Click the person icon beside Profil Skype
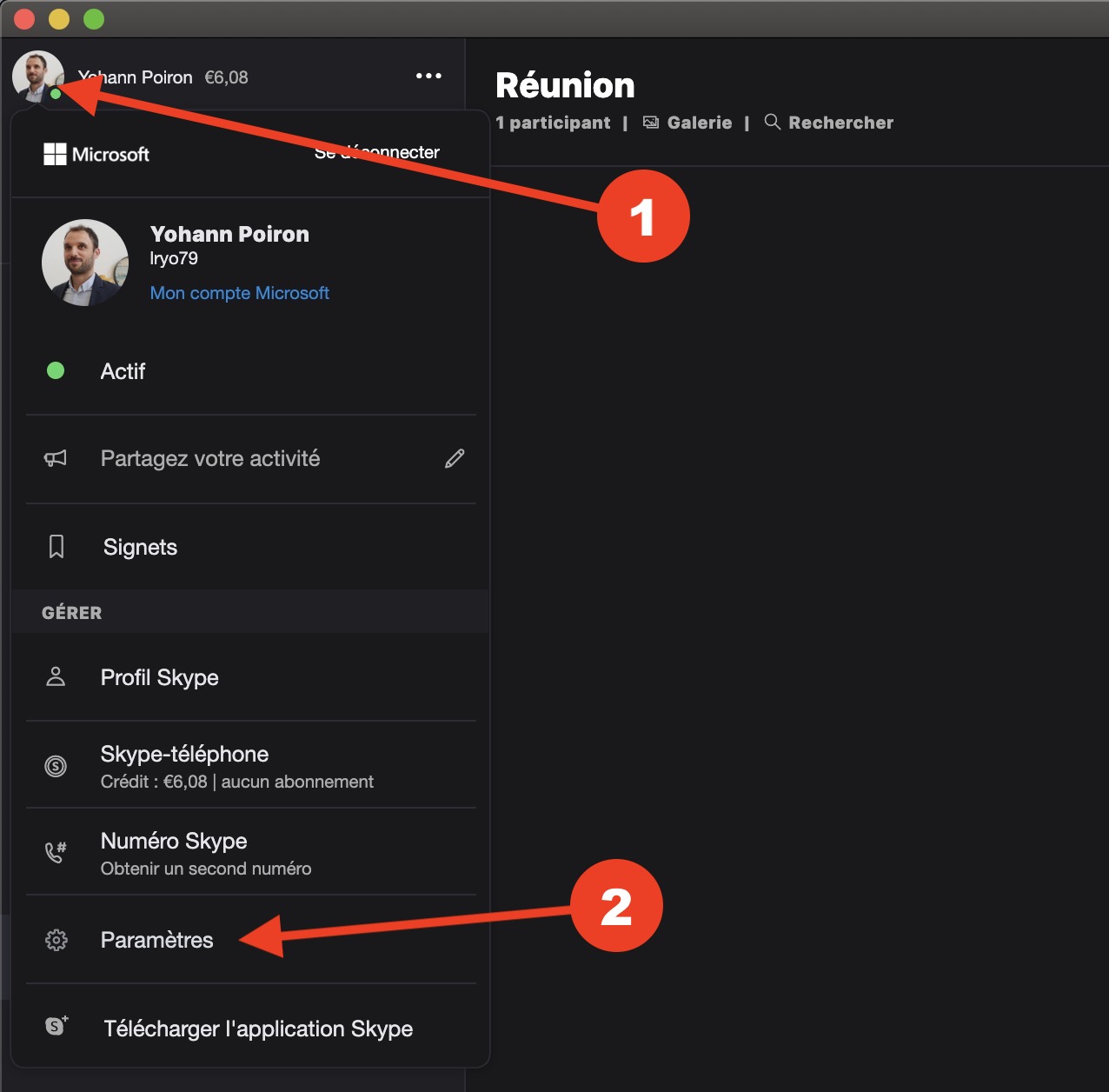The image size is (1109, 1092). click(x=56, y=676)
